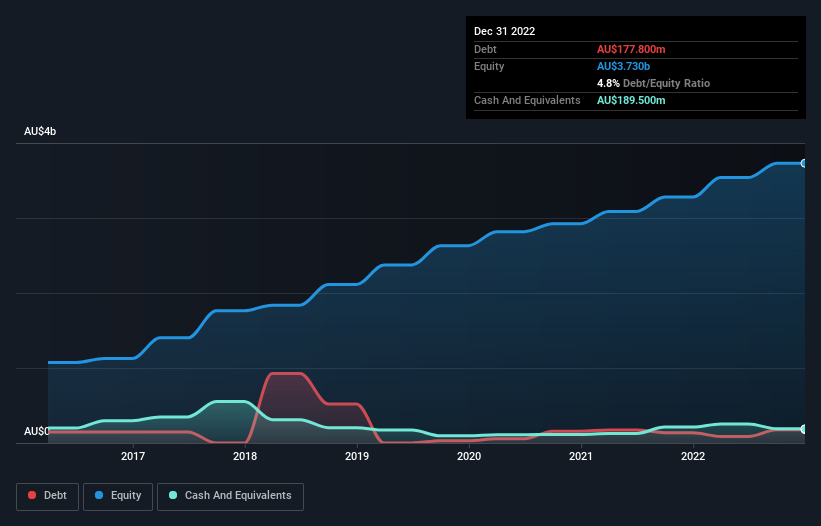Click the 2020 x-axis label
The width and height of the screenshot is (821, 526).
coord(469,456)
